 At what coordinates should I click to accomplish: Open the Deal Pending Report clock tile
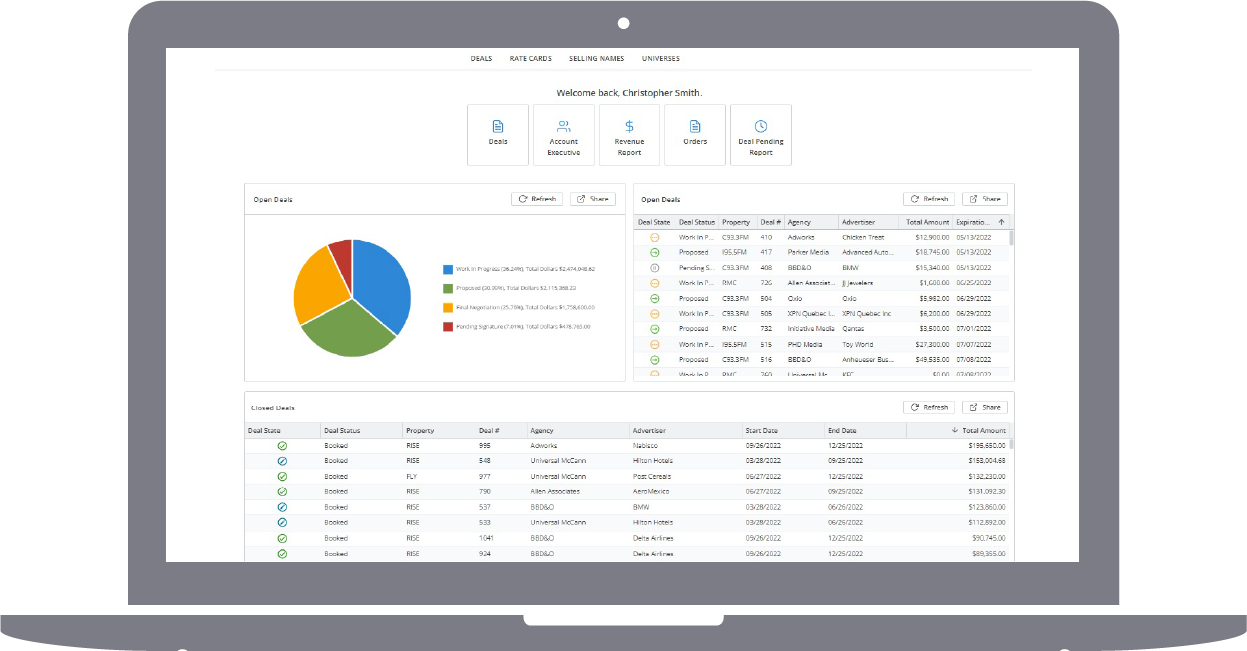[x=761, y=134]
